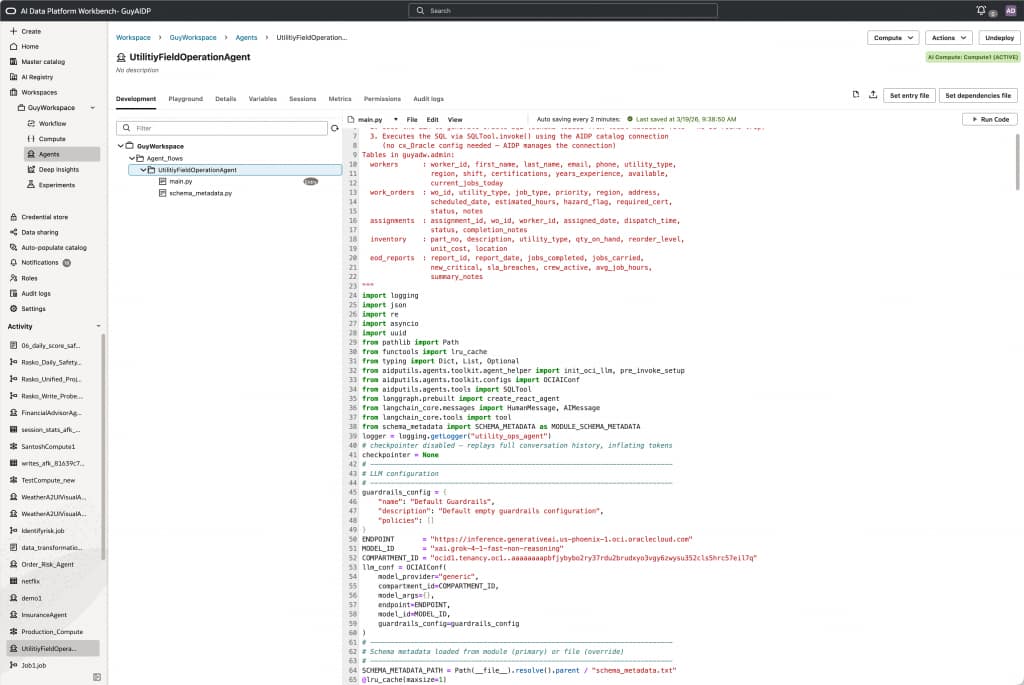Open the Compute dropdown button
Viewport: 1024px width, 685px height.
[893, 38]
